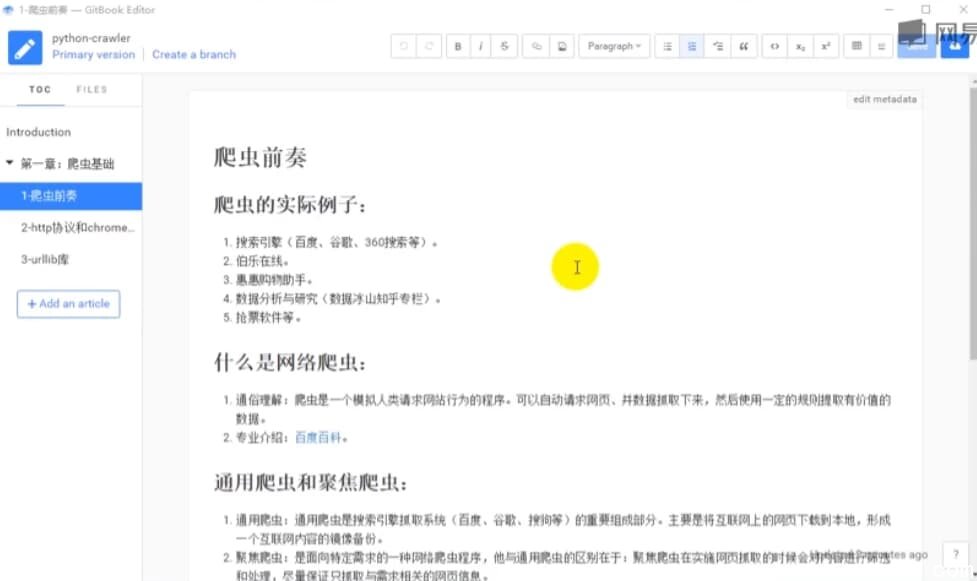This screenshot has width=977, height=581.
Task: Insert a hyperlink using the link icon
Action: click(x=535, y=46)
